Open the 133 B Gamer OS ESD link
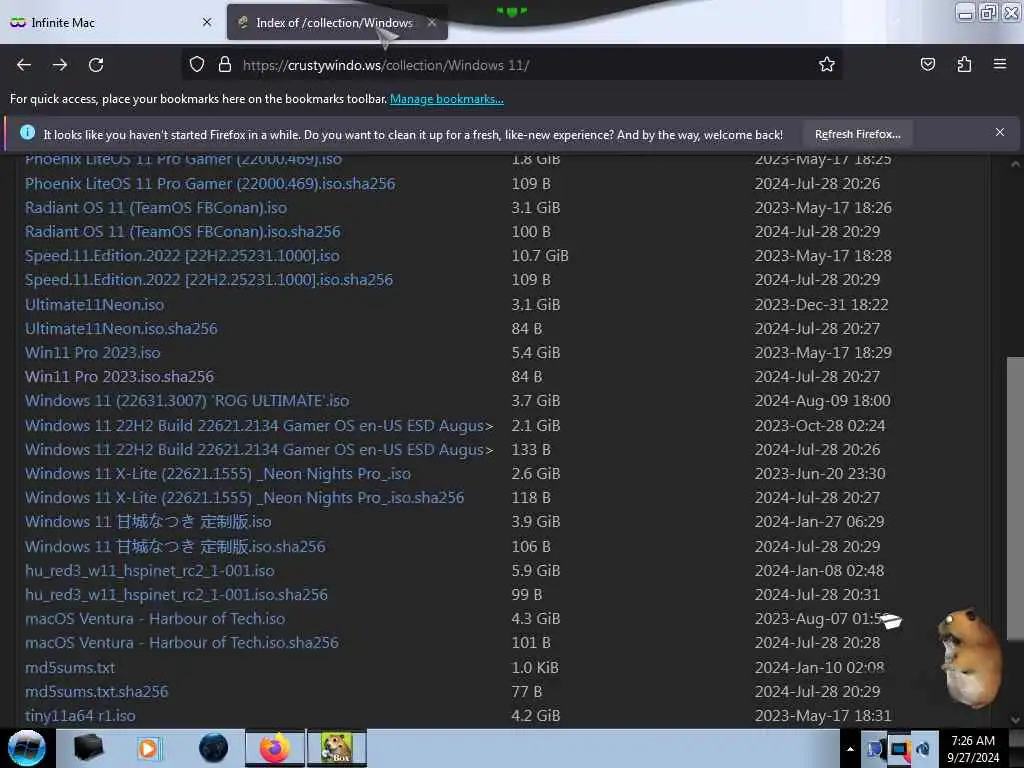1024x768 pixels. (259, 449)
